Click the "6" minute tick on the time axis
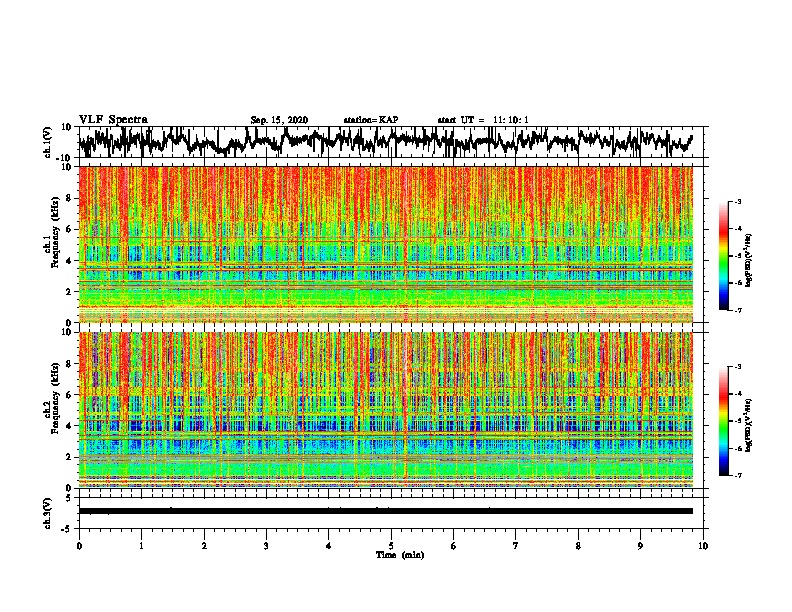The height and width of the screenshot is (612, 792). pos(454,546)
